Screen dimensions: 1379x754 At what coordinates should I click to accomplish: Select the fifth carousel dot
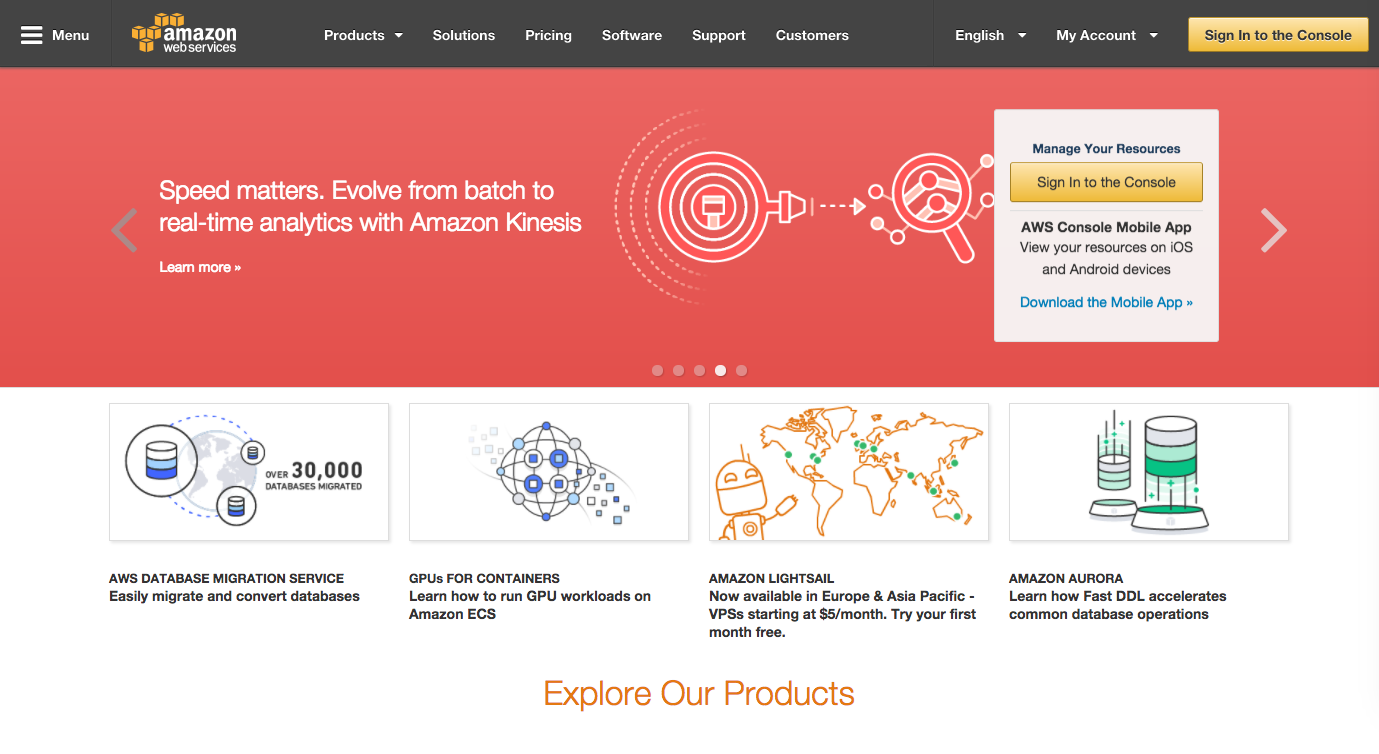741,370
